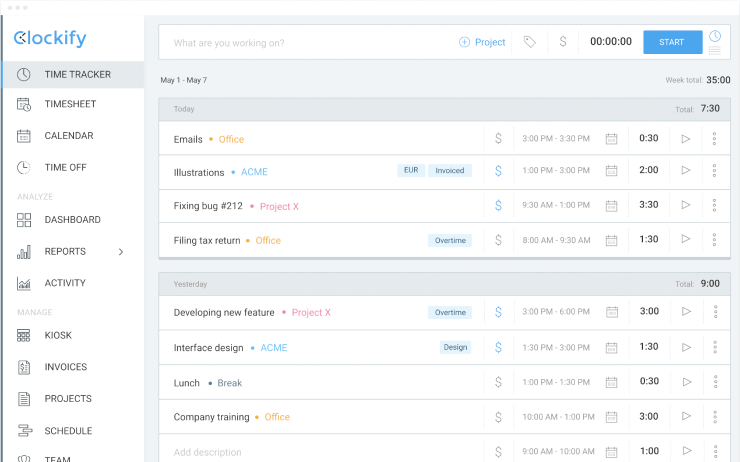Screen dimensions: 740x462
Task: Toggle billable on Illustrations entry
Action: (x=498, y=170)
